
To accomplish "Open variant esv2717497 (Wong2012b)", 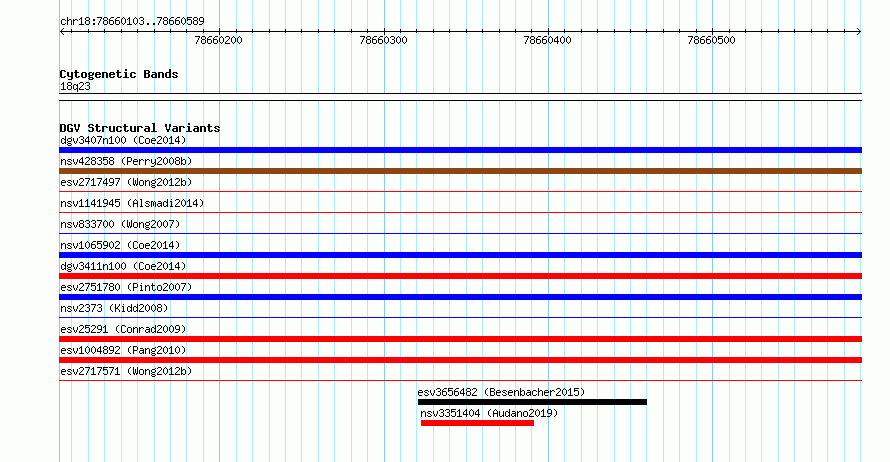I will [x=126, y=182].
